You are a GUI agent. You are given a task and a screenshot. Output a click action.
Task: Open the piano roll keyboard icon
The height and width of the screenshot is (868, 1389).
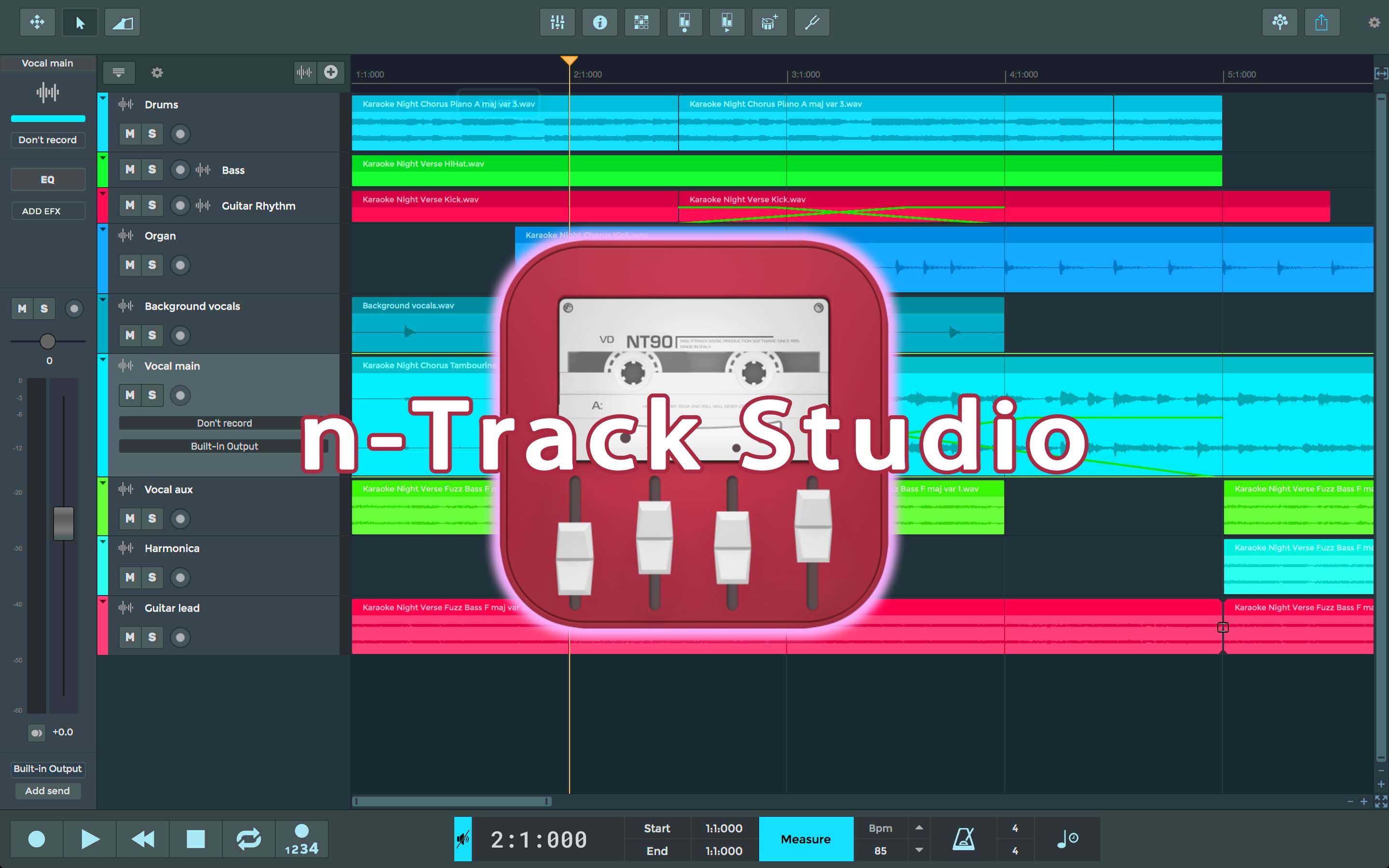[x=684, y=22]
